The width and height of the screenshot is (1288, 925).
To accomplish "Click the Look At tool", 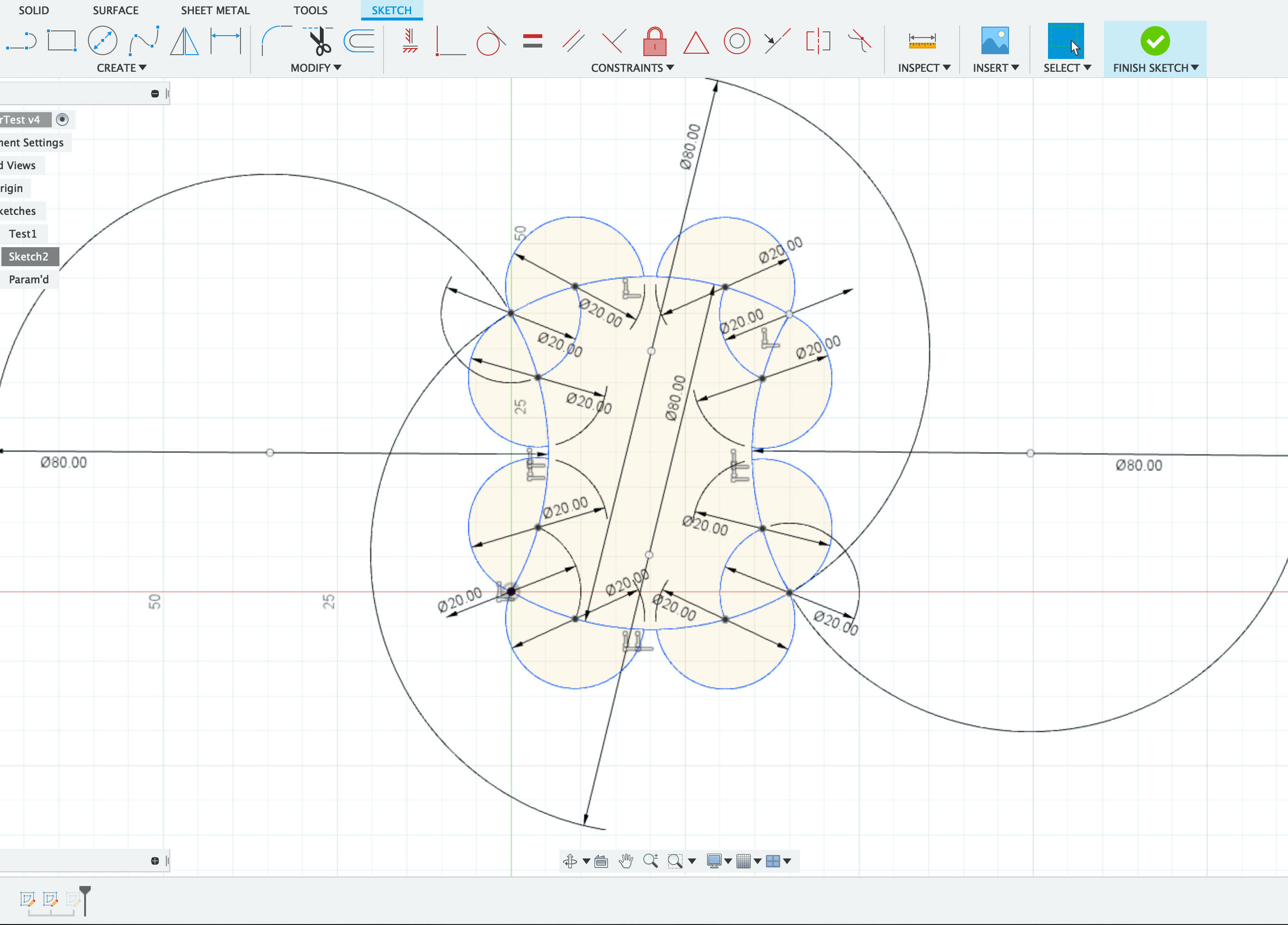I will click(601, 861).
